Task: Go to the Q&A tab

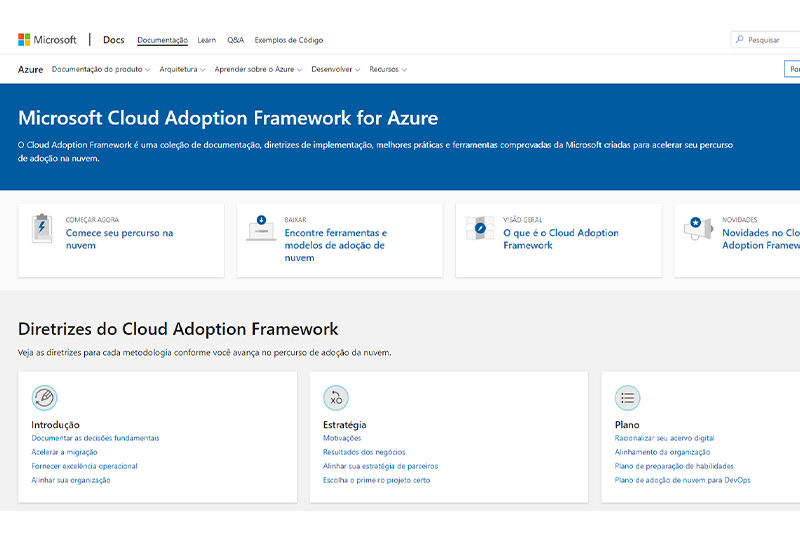Action: click(x=235, y=40)
